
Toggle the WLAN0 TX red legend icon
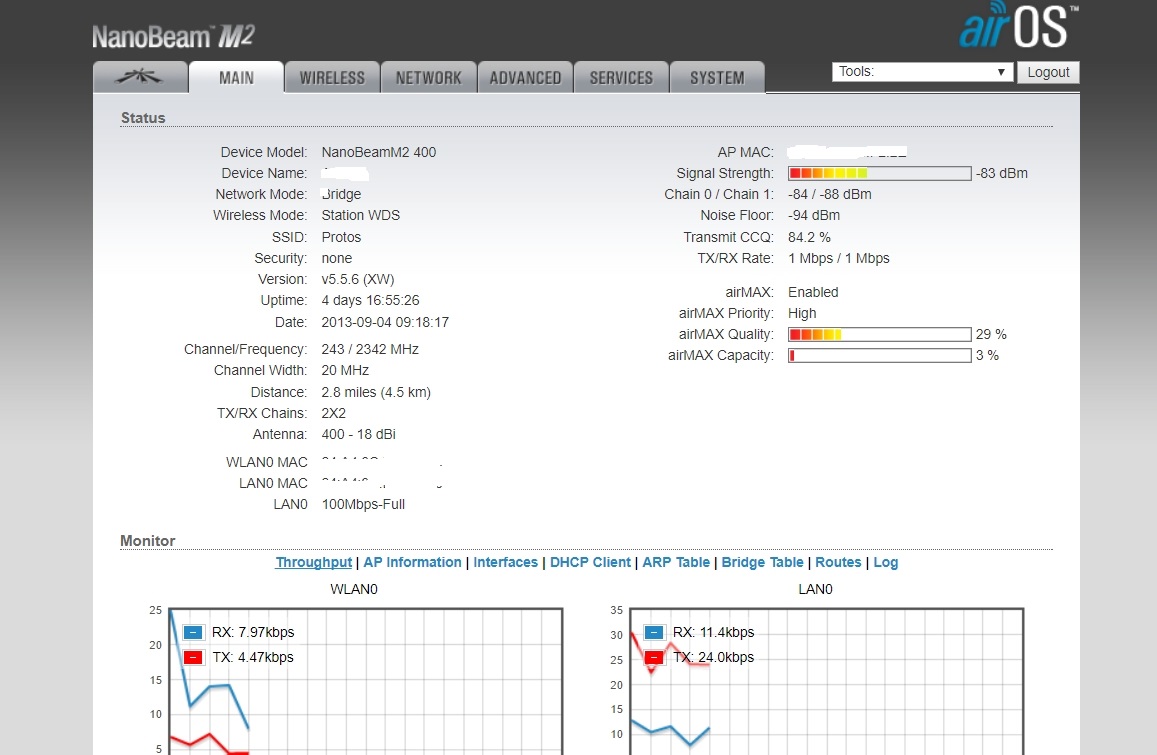pyautogui.click(x=193, y=657)
